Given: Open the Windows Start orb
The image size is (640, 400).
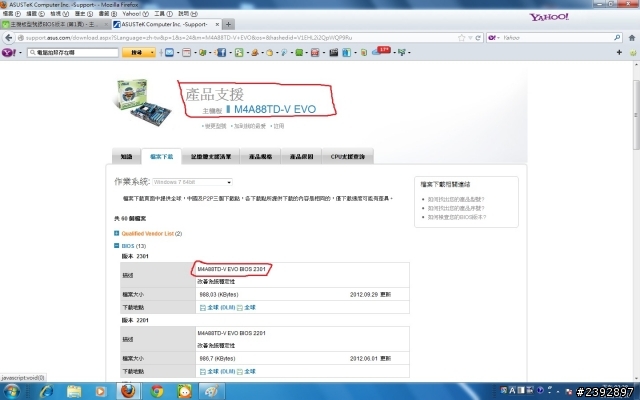Looking at the screenshot, I should [11, 391].
